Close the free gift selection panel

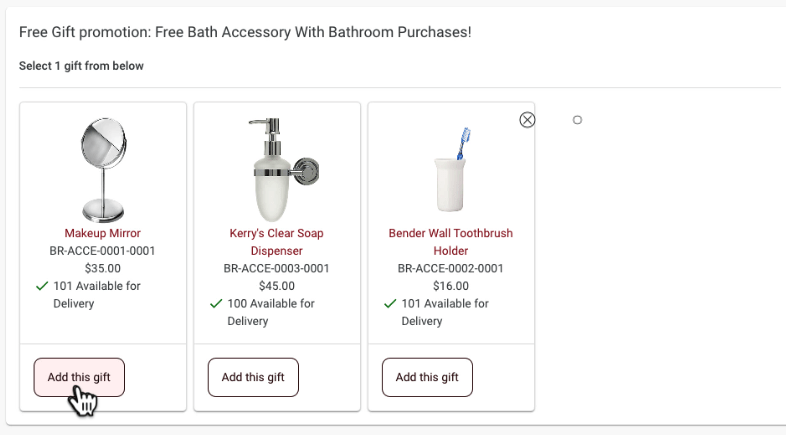[527, 120]
